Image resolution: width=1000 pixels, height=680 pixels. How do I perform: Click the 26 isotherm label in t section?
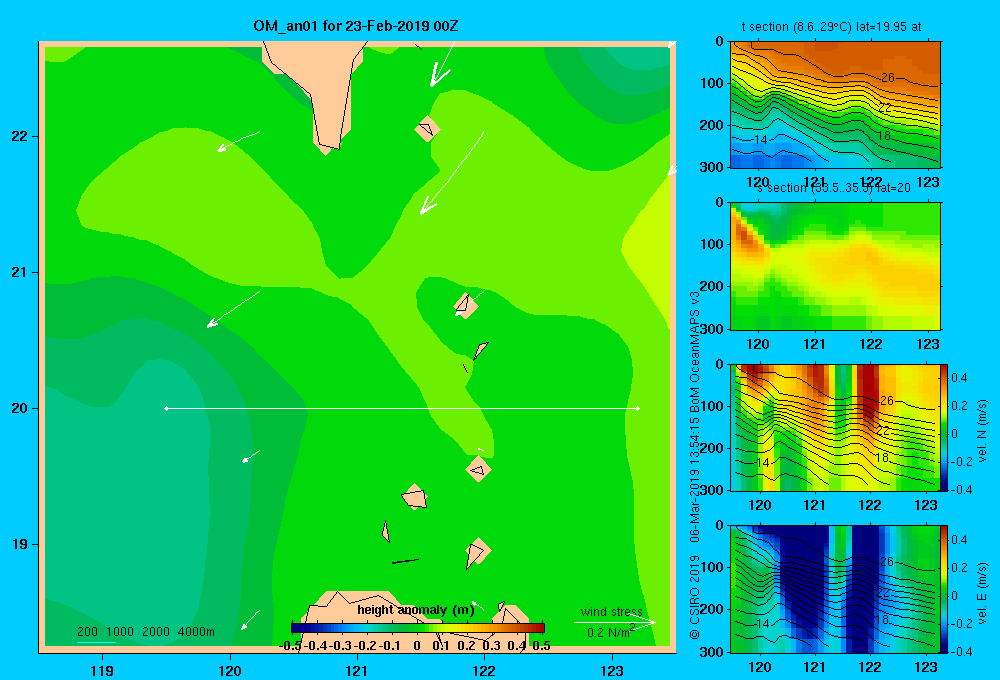point(887,78)
